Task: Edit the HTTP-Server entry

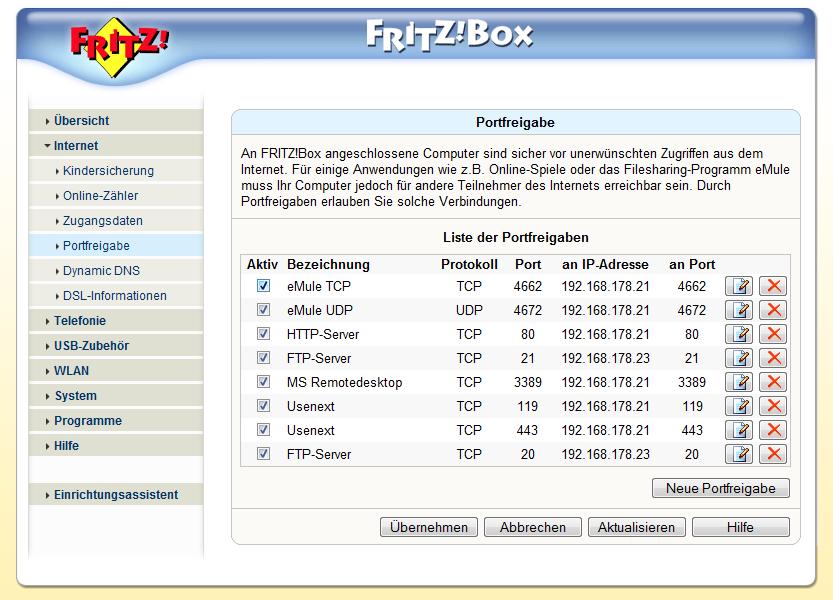Action: (739, 334)
